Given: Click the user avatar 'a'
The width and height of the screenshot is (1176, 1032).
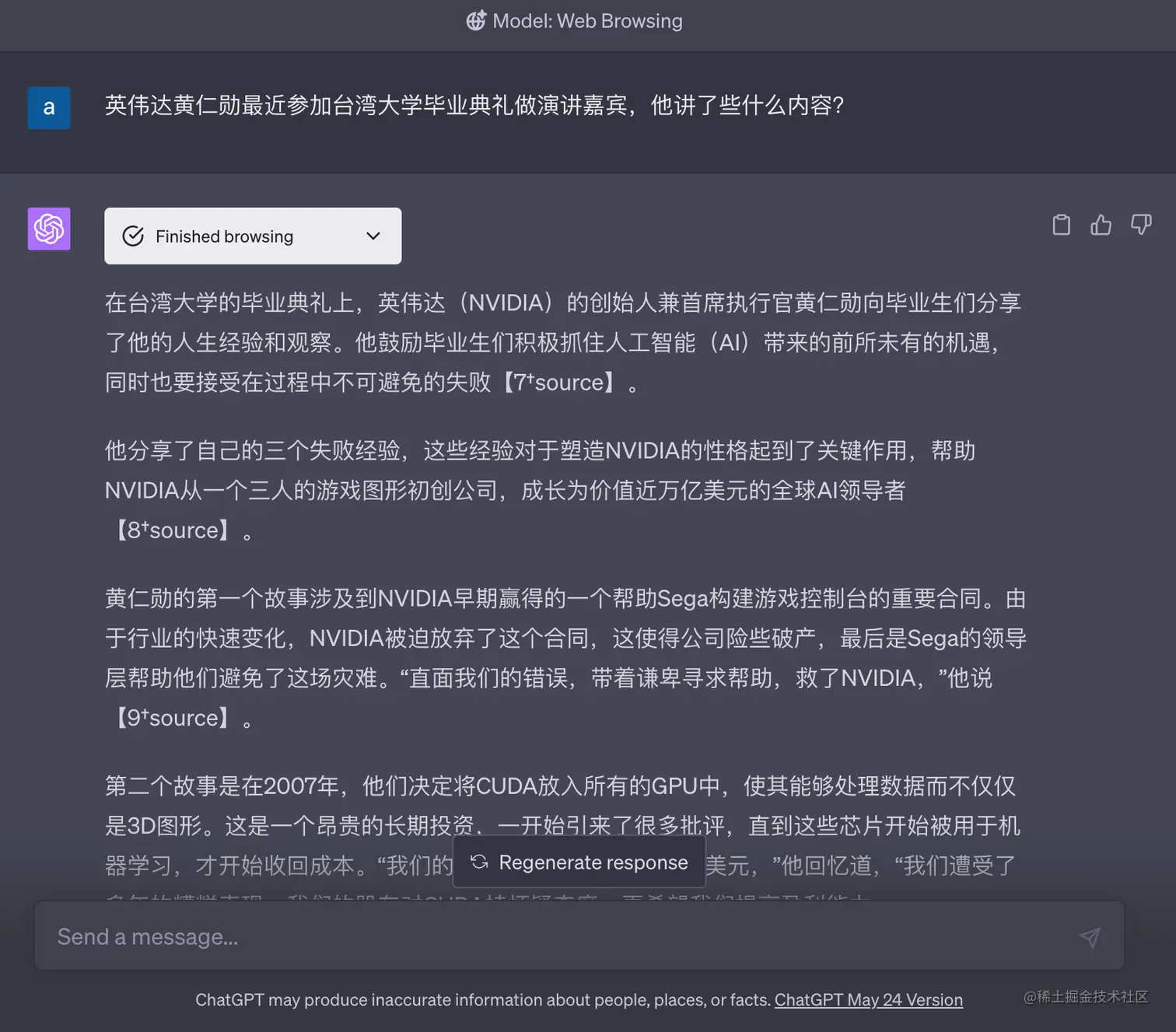Looking at the screenshot, I should coord(49,108).
